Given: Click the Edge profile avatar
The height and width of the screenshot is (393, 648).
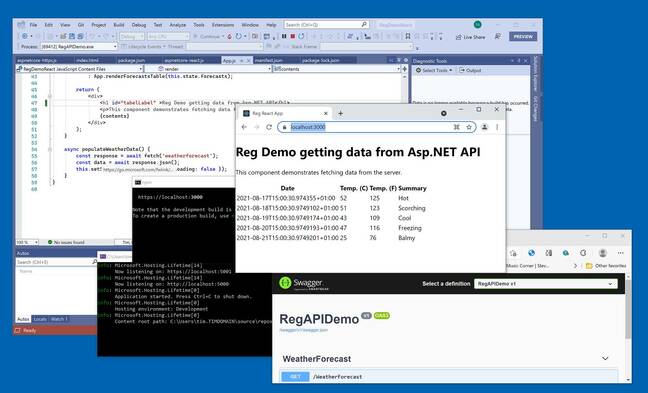Looking at the screenshot, I should [603, 253].
